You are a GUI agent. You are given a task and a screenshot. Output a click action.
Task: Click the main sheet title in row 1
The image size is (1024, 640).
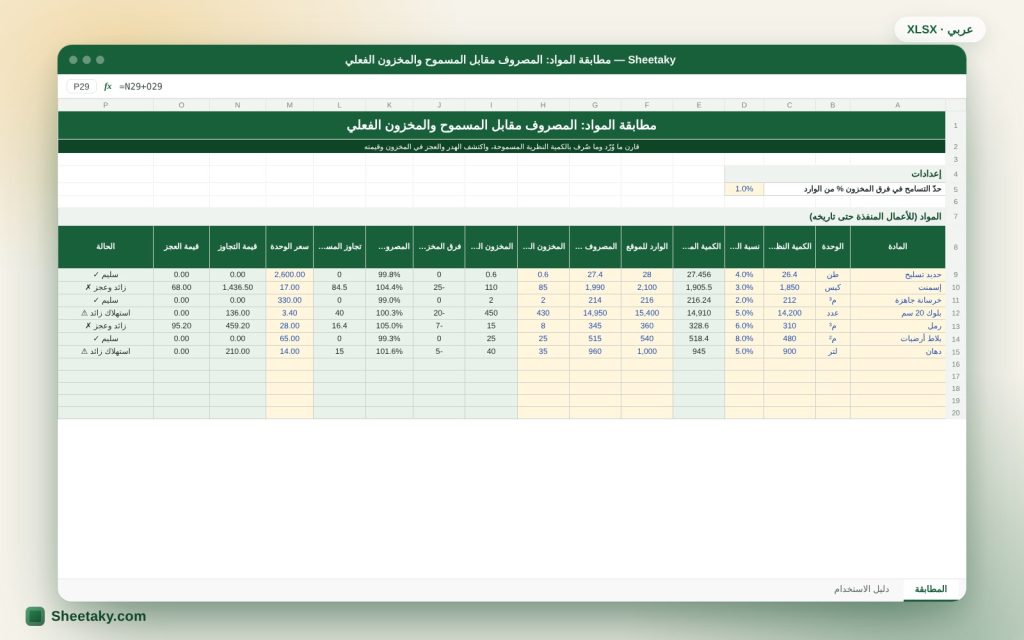[502, 125]
